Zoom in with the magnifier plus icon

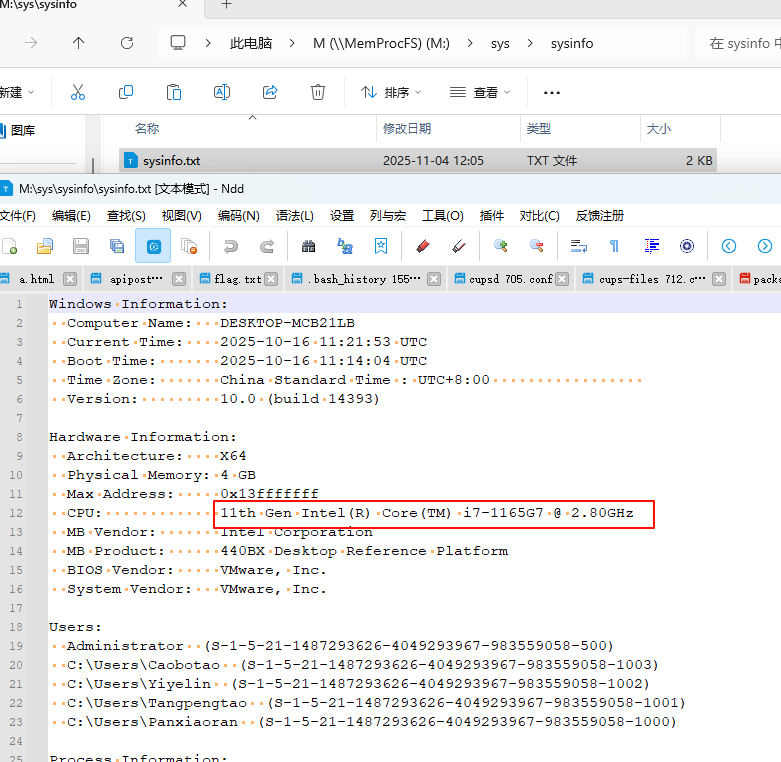(501, 246)
